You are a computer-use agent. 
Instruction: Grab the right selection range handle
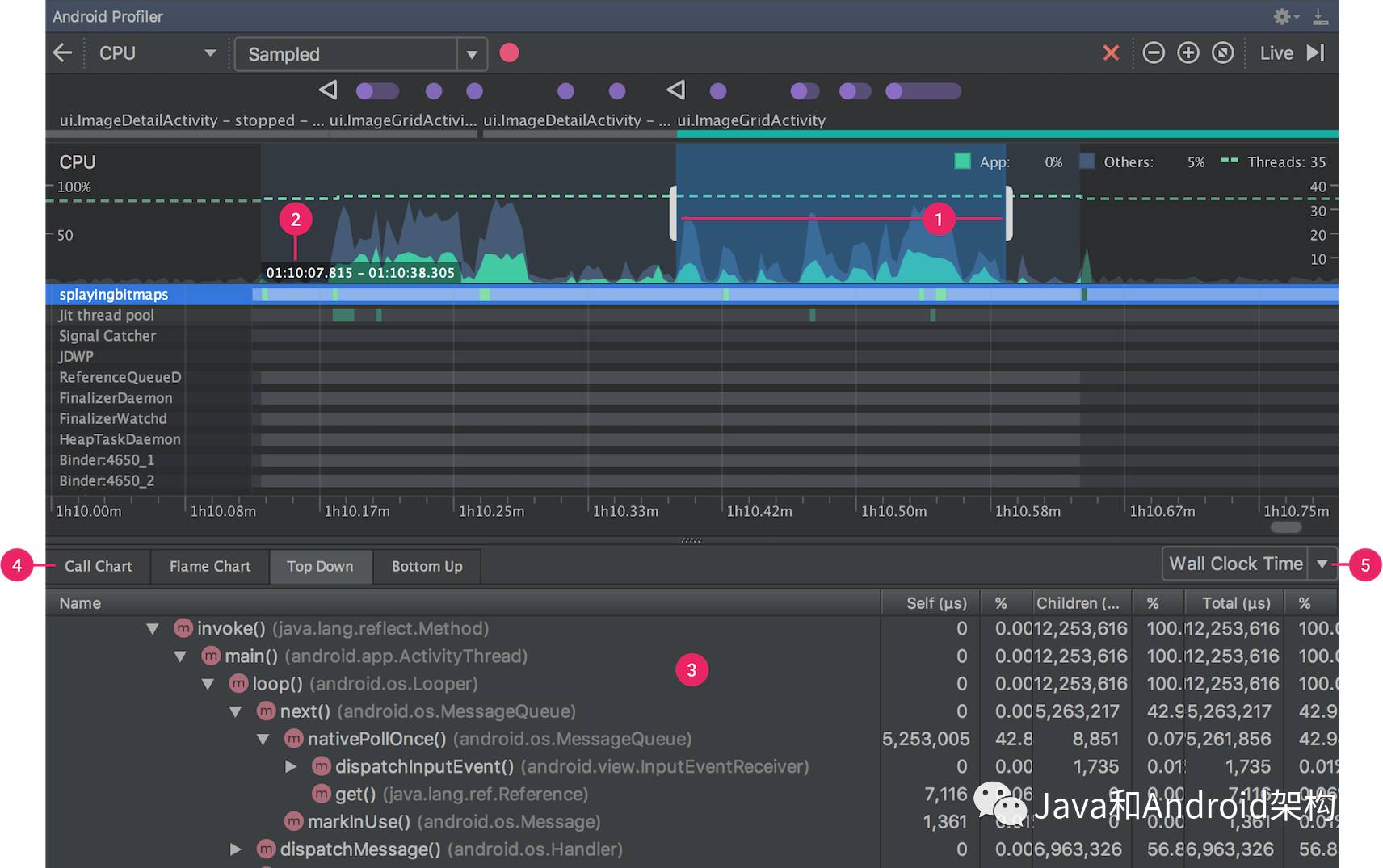tap(1009, 213)
